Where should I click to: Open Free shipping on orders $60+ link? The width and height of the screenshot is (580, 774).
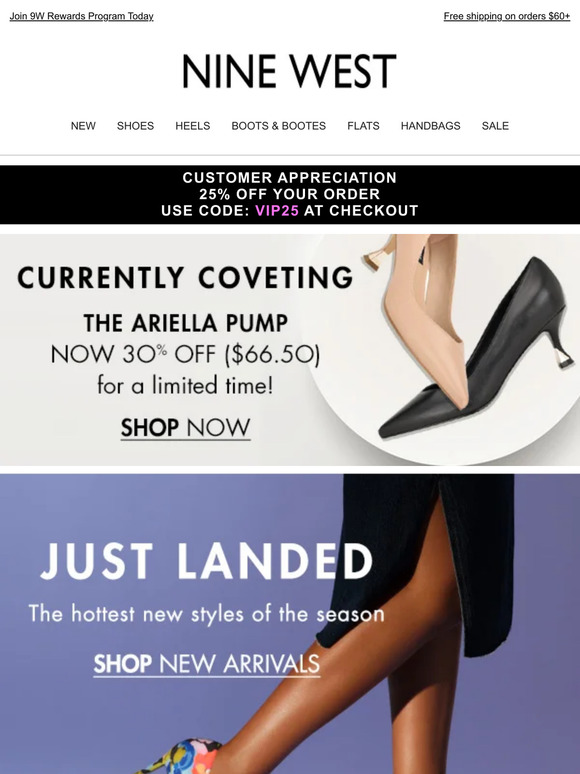click(x=507, y=16)
